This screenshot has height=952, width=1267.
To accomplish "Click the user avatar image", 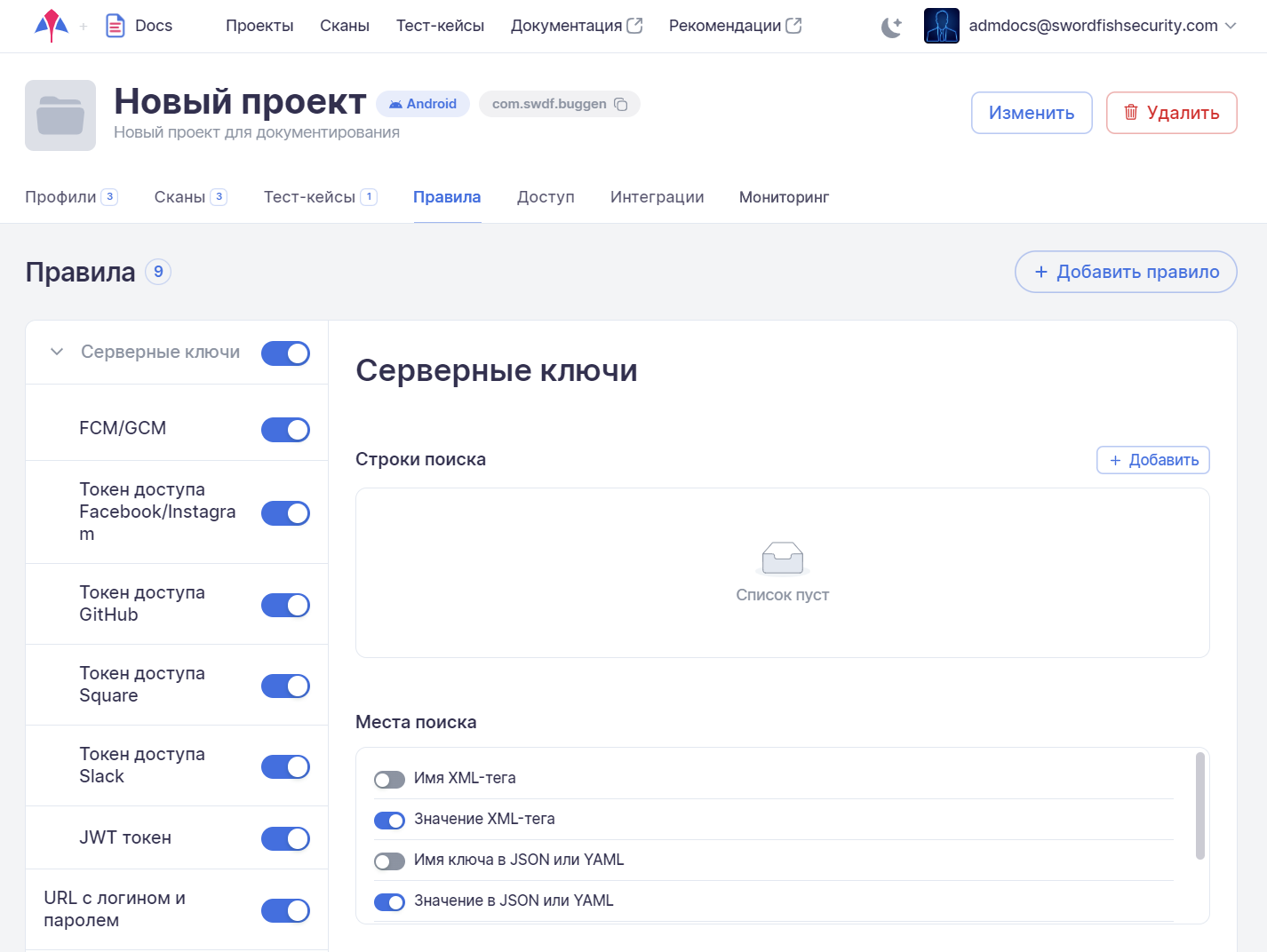I will pos(941,26).
